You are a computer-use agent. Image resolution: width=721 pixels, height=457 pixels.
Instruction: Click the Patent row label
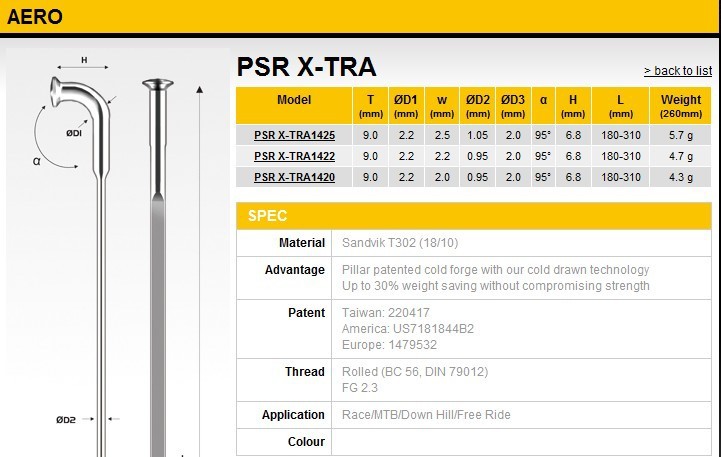tap(306, 313)
